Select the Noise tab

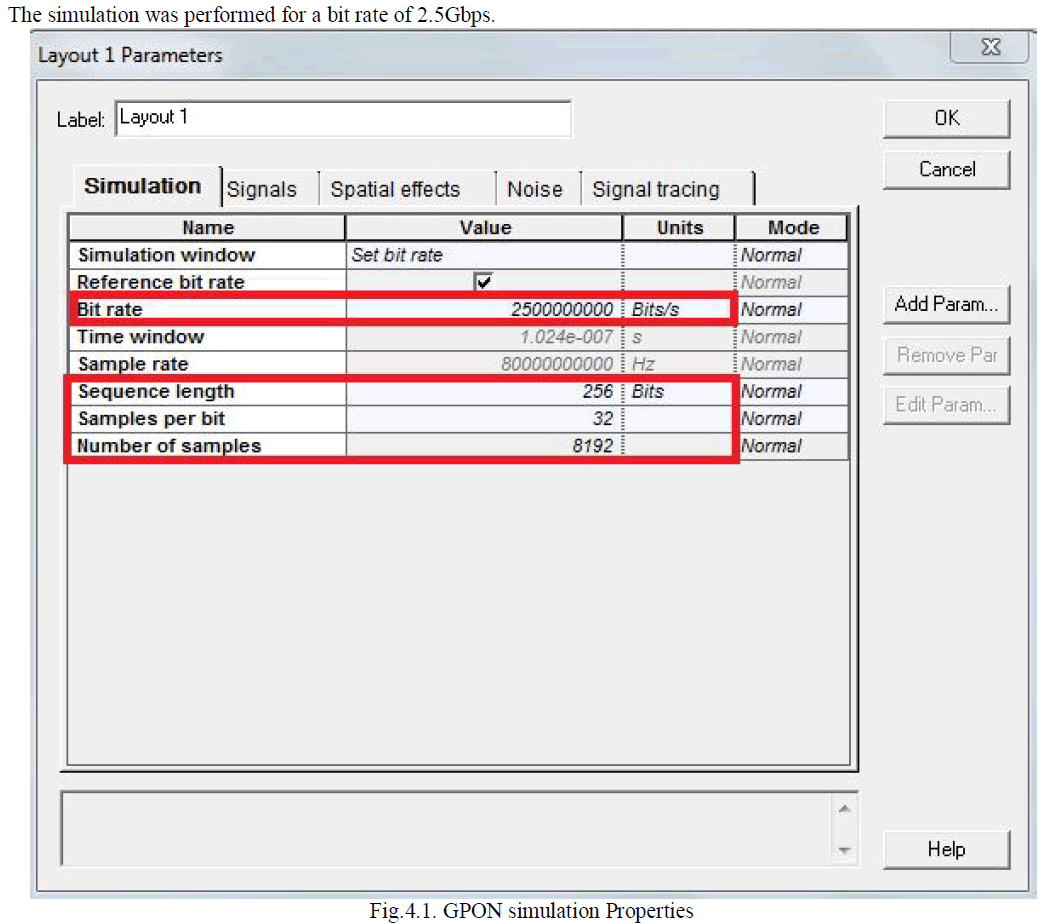[x=534, y=189]
